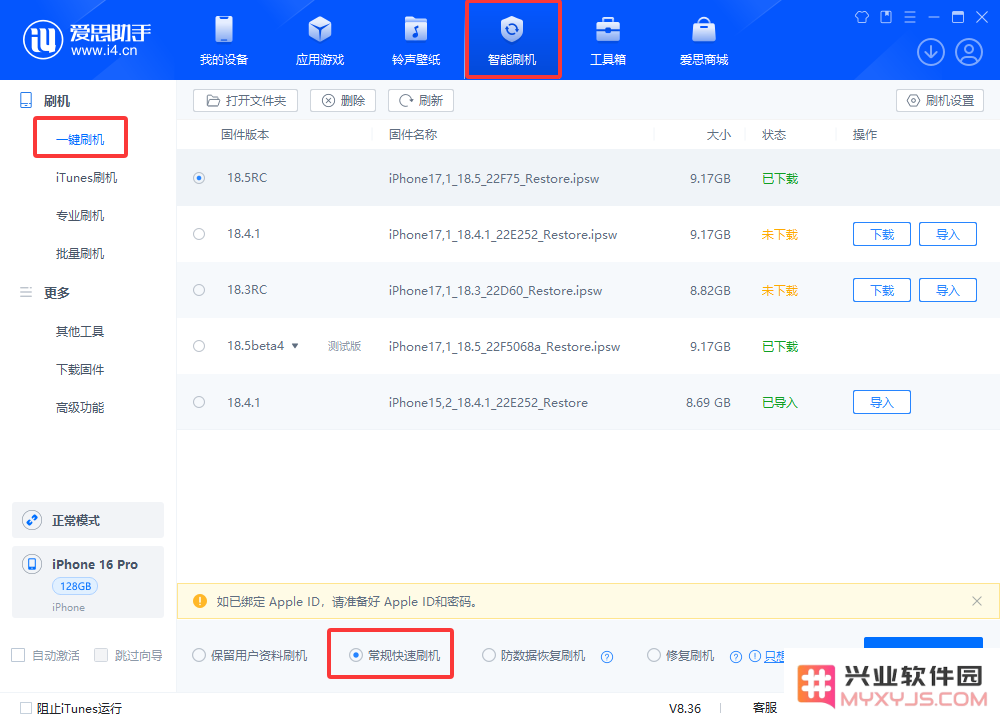This screenshot has width=1000, height=723.
Task: Select the 18.3RC firmware radio button
Action: [x=199, y=290]
